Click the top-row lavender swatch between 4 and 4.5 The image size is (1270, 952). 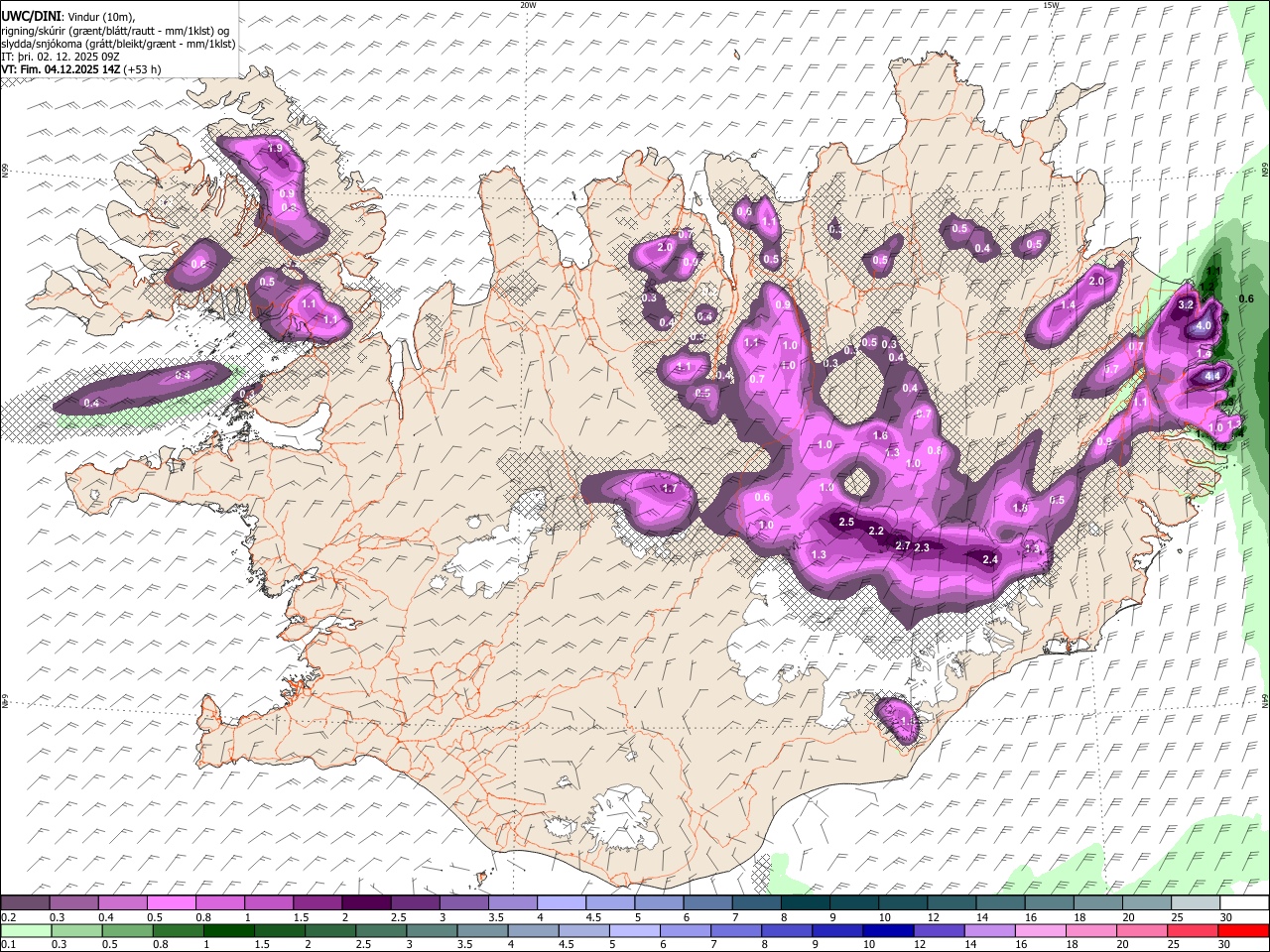[561, 902]
